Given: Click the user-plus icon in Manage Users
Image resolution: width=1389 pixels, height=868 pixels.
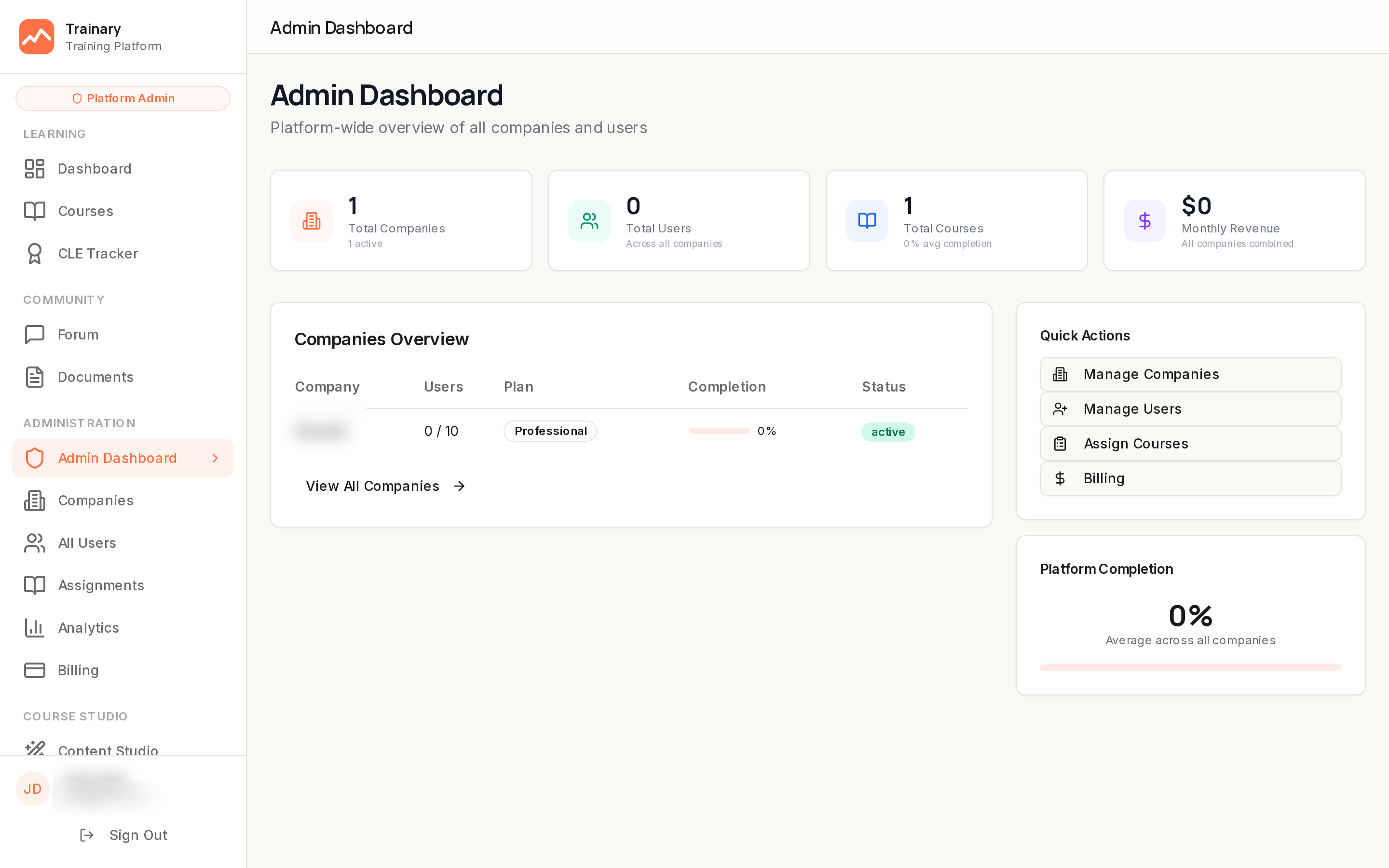Looking at the screenshot, I should click(x=1060, y=409).
